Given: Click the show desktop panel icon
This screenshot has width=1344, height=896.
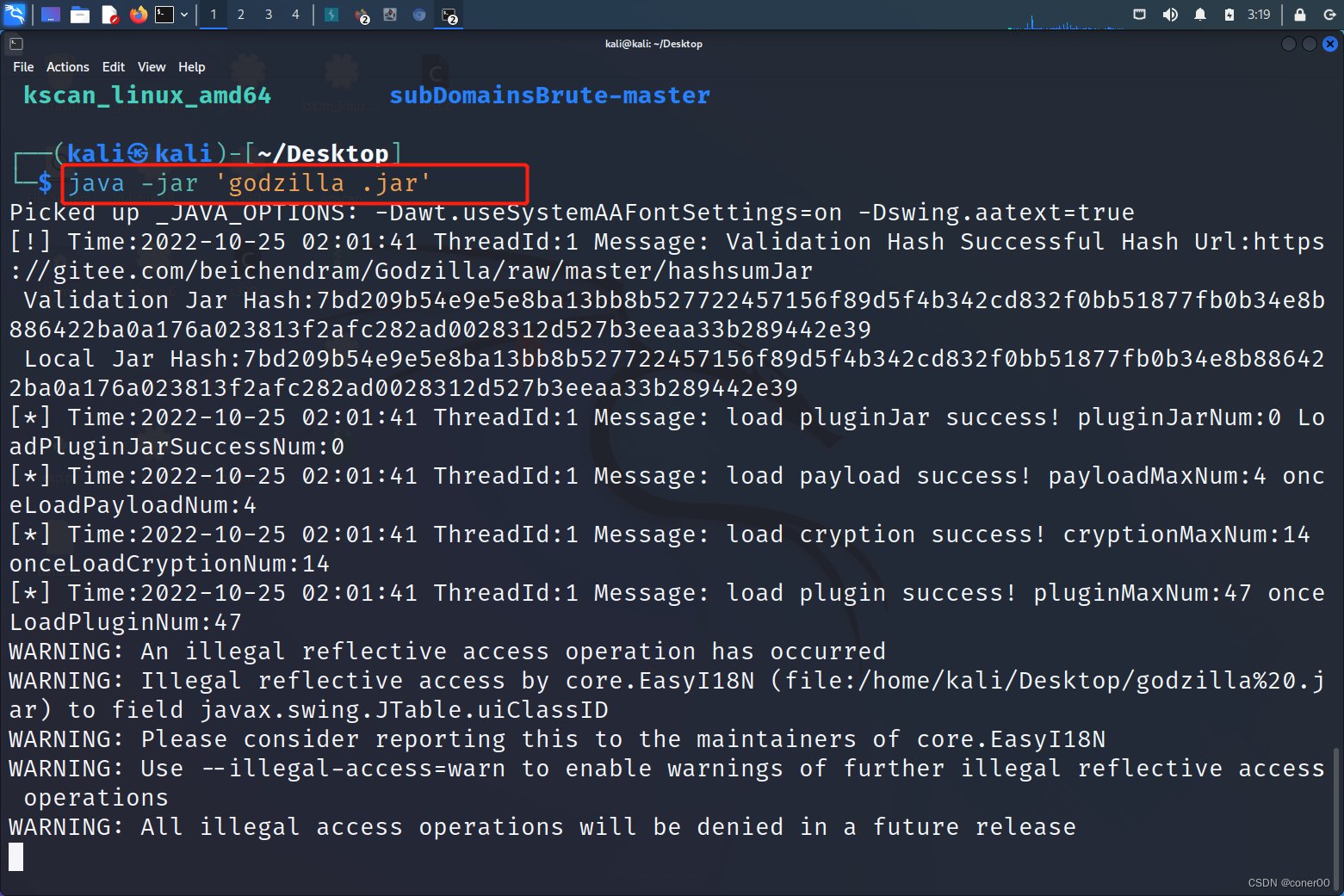Looking at the screenshot, I should pos(51,15).
